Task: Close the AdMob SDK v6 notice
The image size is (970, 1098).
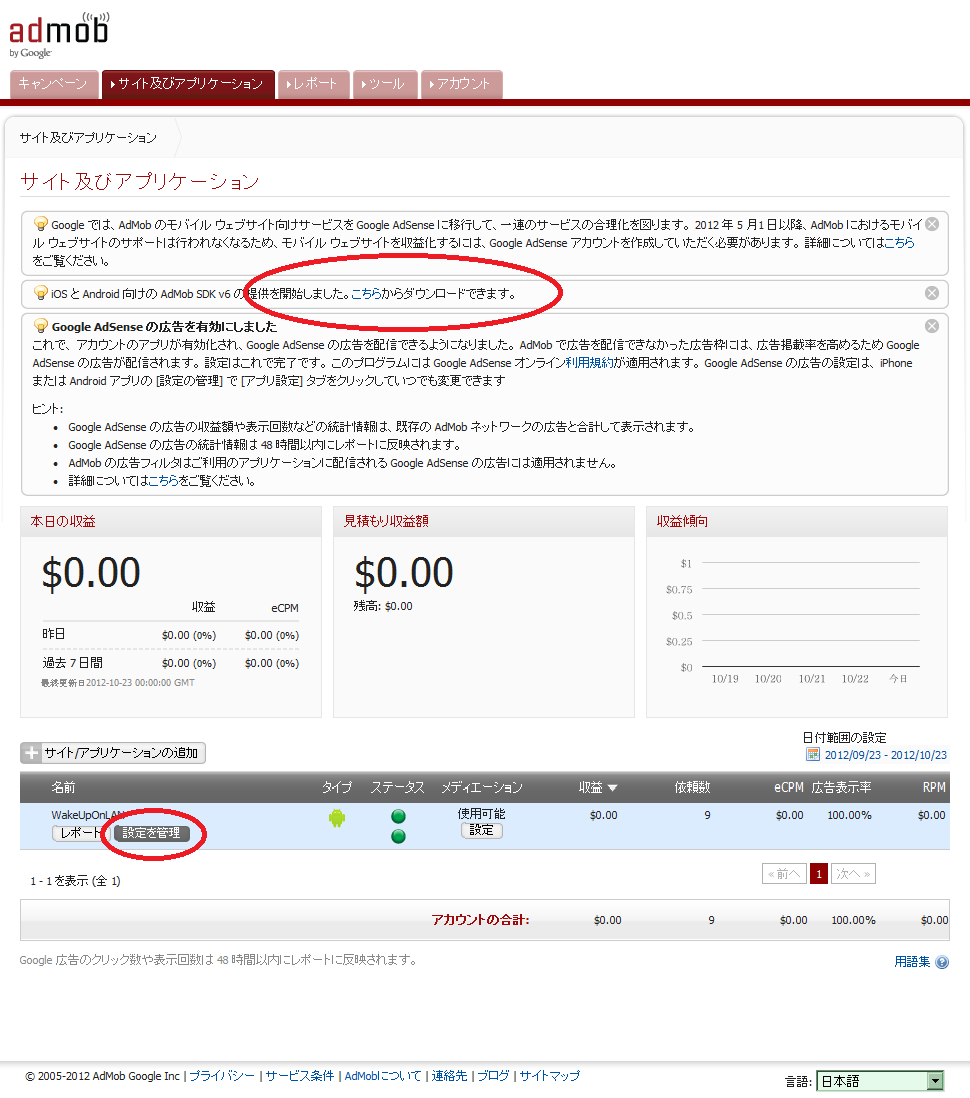Action: pos(932,293)
